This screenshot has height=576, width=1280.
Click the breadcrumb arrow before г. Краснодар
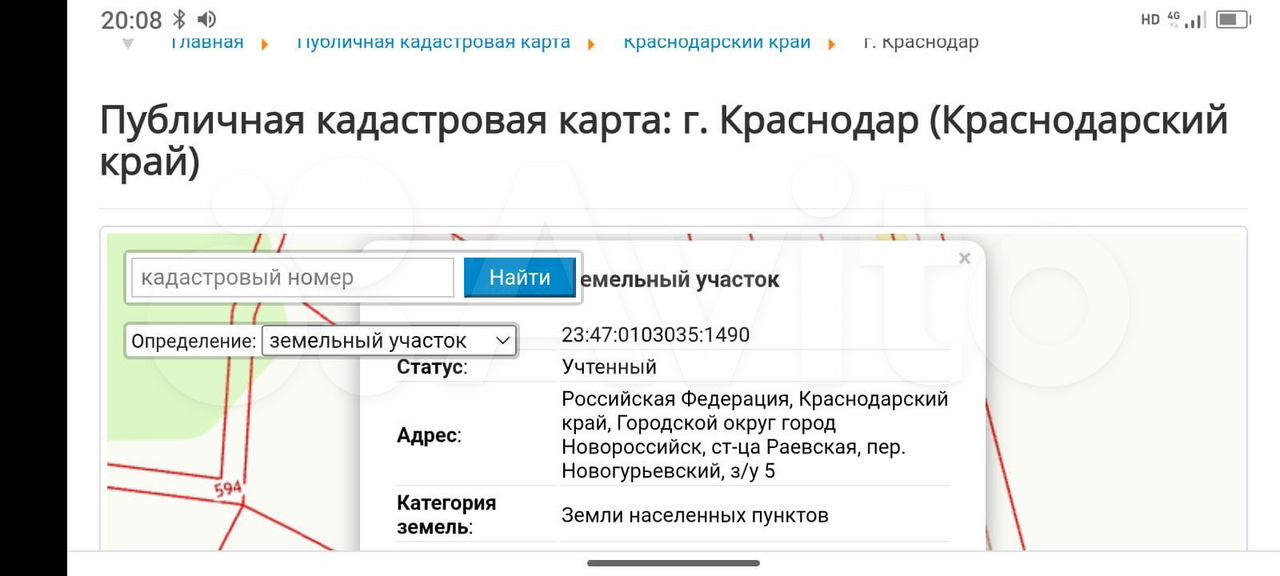point(832,44)
